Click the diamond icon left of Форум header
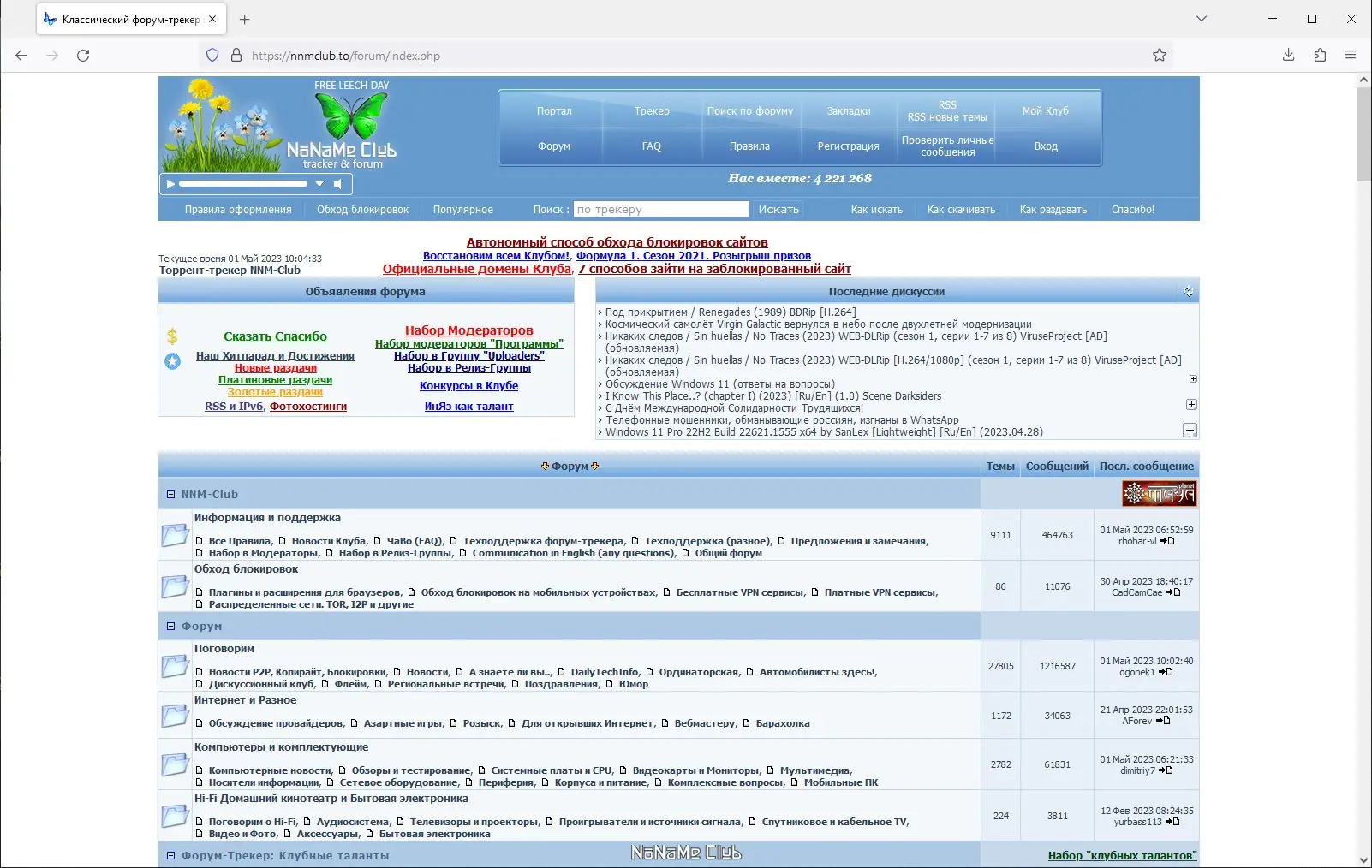This screenshot has height=868, width=1372. pos(545,466)
